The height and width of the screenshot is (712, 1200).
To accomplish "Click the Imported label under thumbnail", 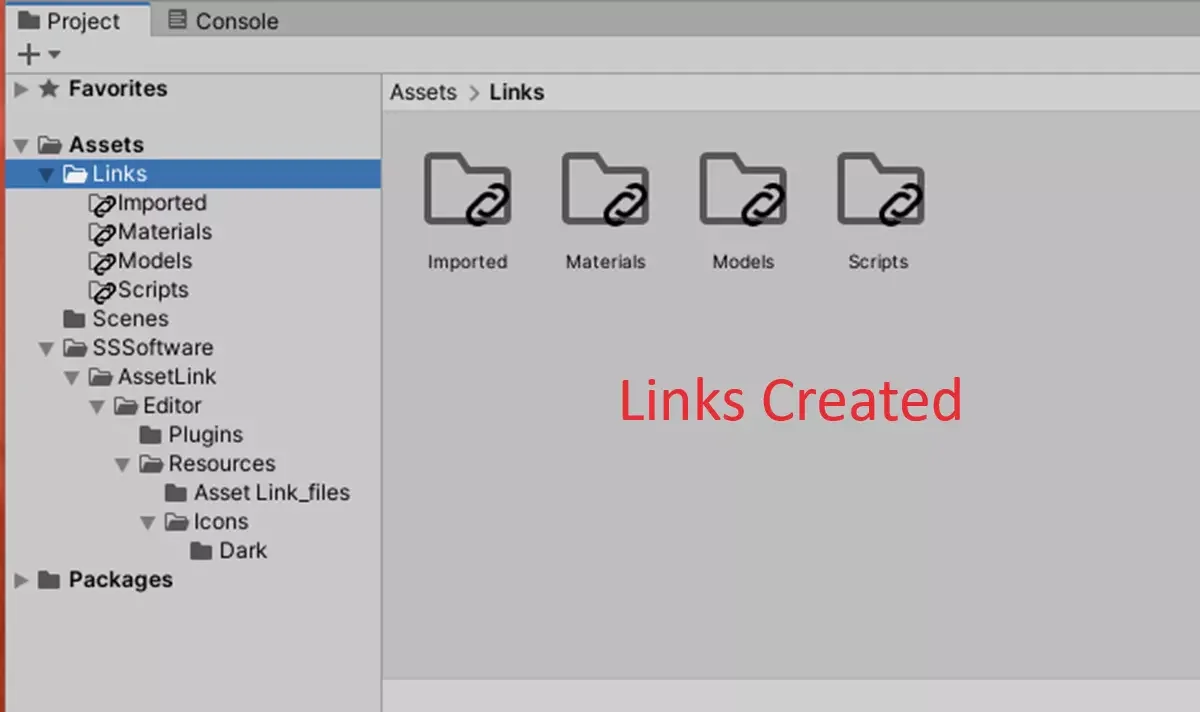I will (467, 262).
